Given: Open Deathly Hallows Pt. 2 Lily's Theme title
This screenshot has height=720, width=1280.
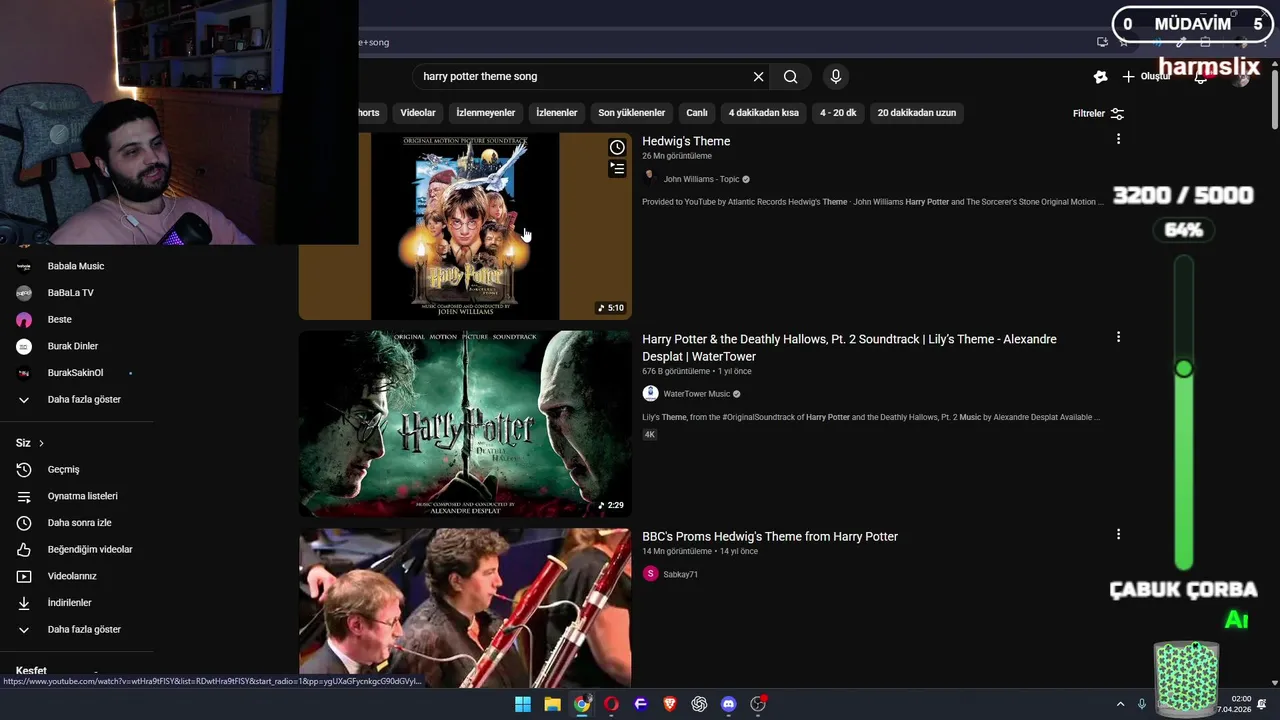Looking at the screenshot, I should point(849,348).
